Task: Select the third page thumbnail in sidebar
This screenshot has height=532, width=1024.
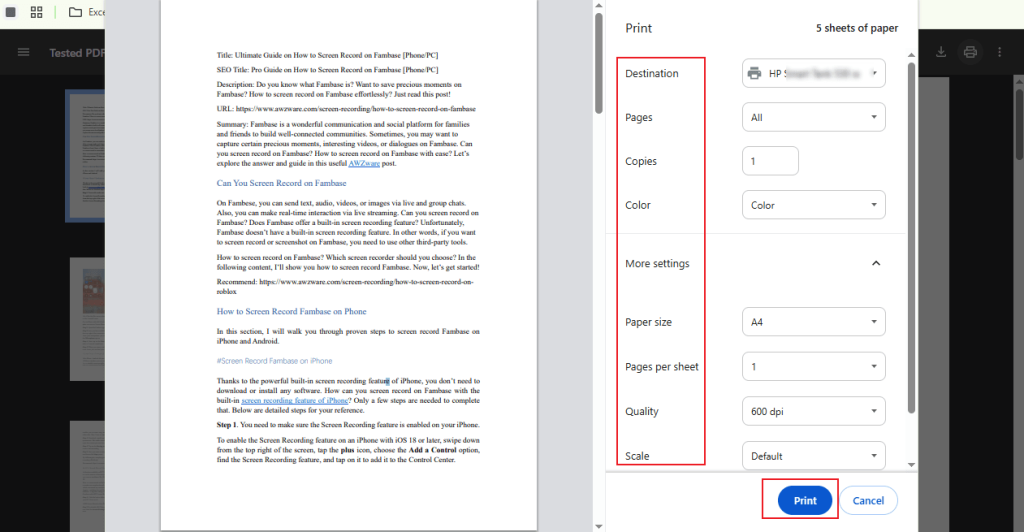Action: (88, 476)
